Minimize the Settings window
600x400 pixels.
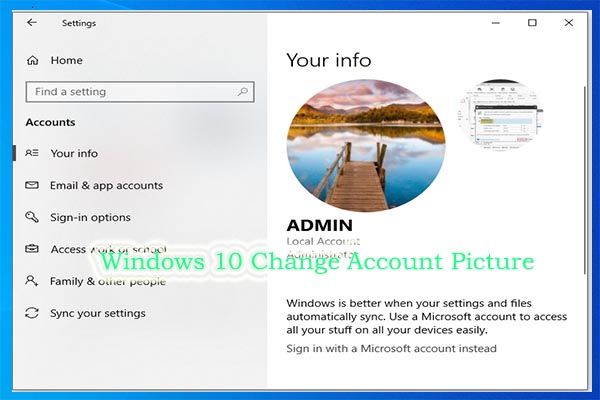(496, 23)
